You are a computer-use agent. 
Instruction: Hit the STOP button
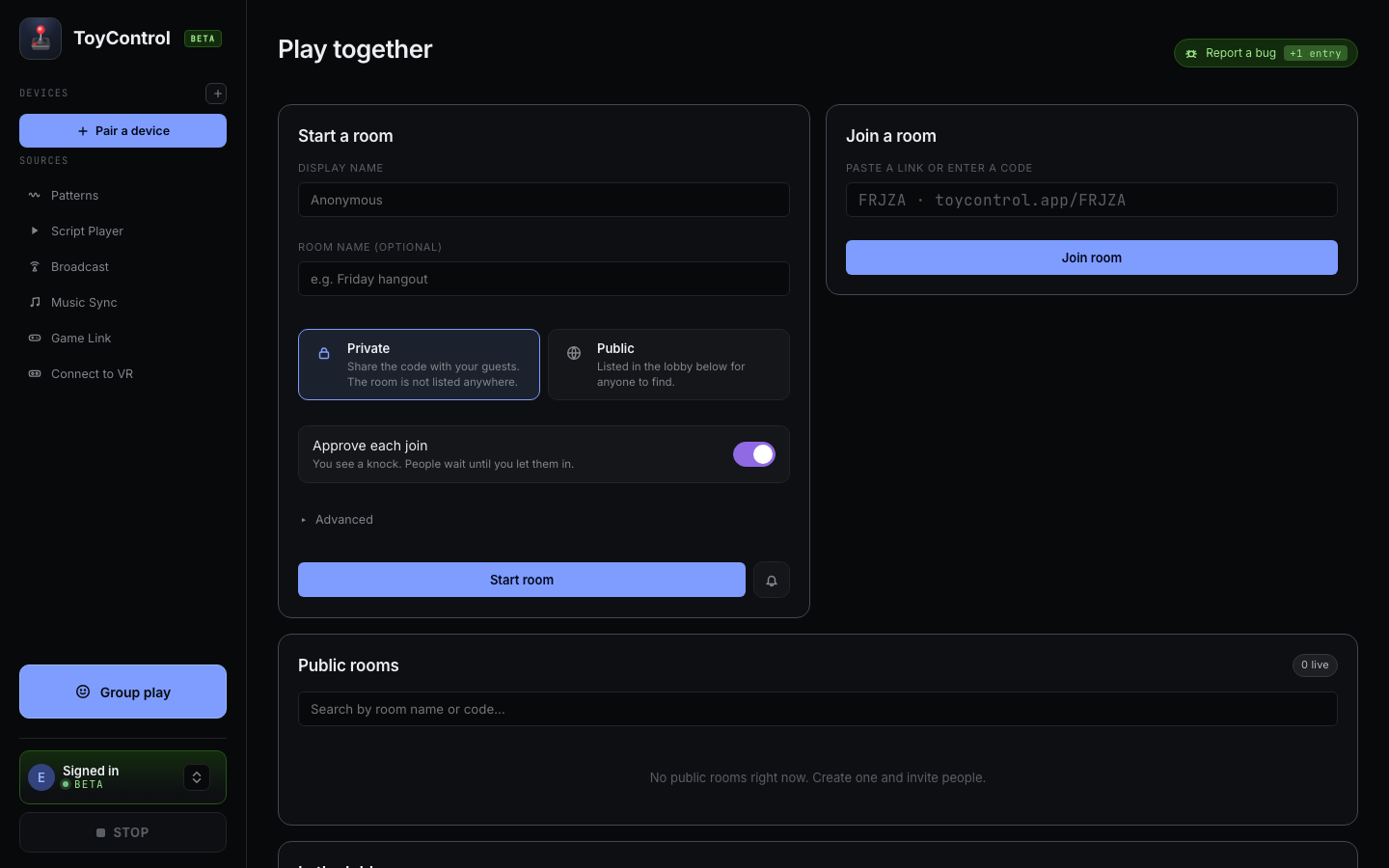[123, 832]
